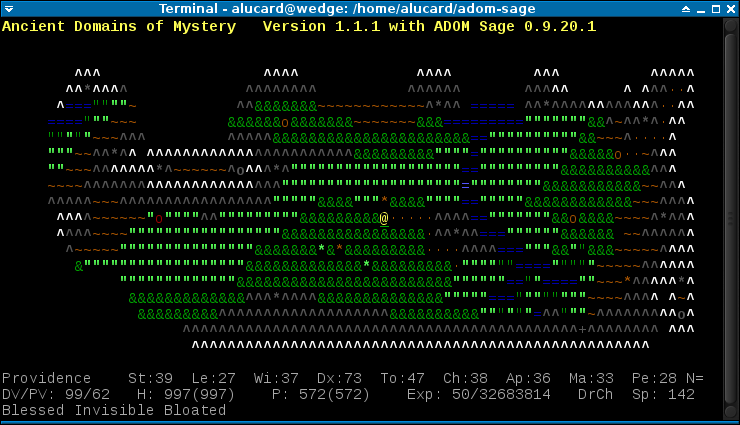This screenshot has height=425, width=740.
Task: Click the willpower stat 'Wi:37'
Action: coord(276,378)
